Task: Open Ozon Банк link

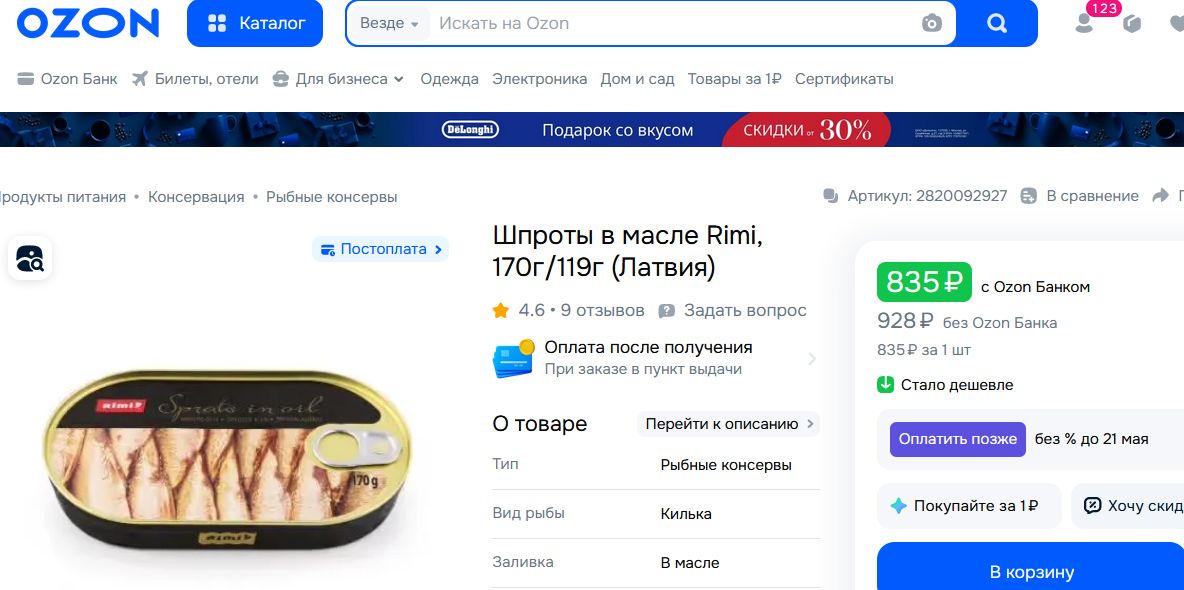Action: (x=79, y=79)
